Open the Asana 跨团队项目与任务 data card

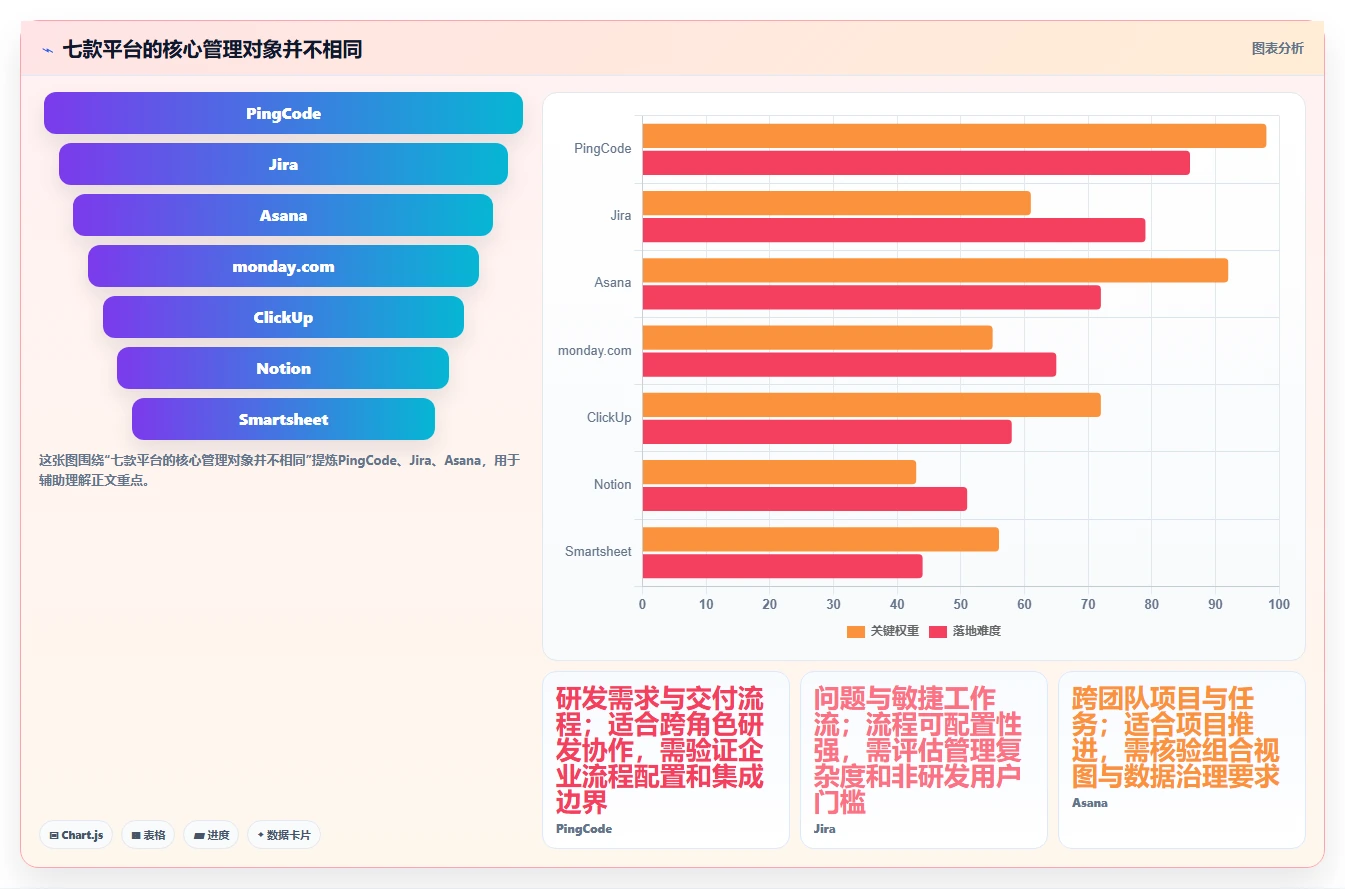point(1182,760)
